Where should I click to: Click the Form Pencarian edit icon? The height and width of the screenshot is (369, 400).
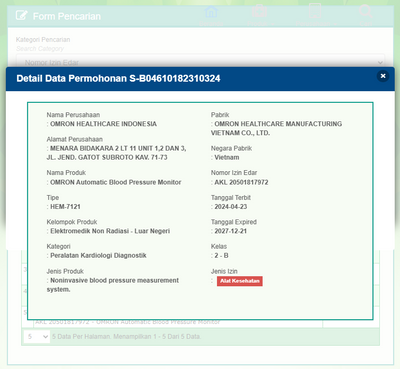22,15
